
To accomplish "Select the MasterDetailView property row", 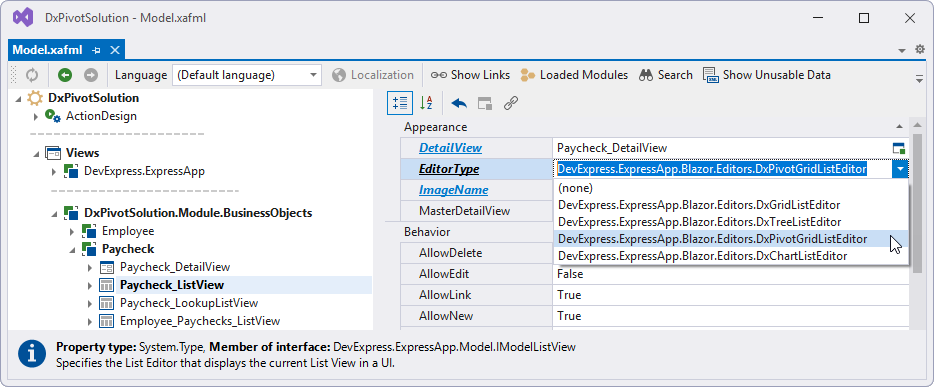I will pos(477,211).
